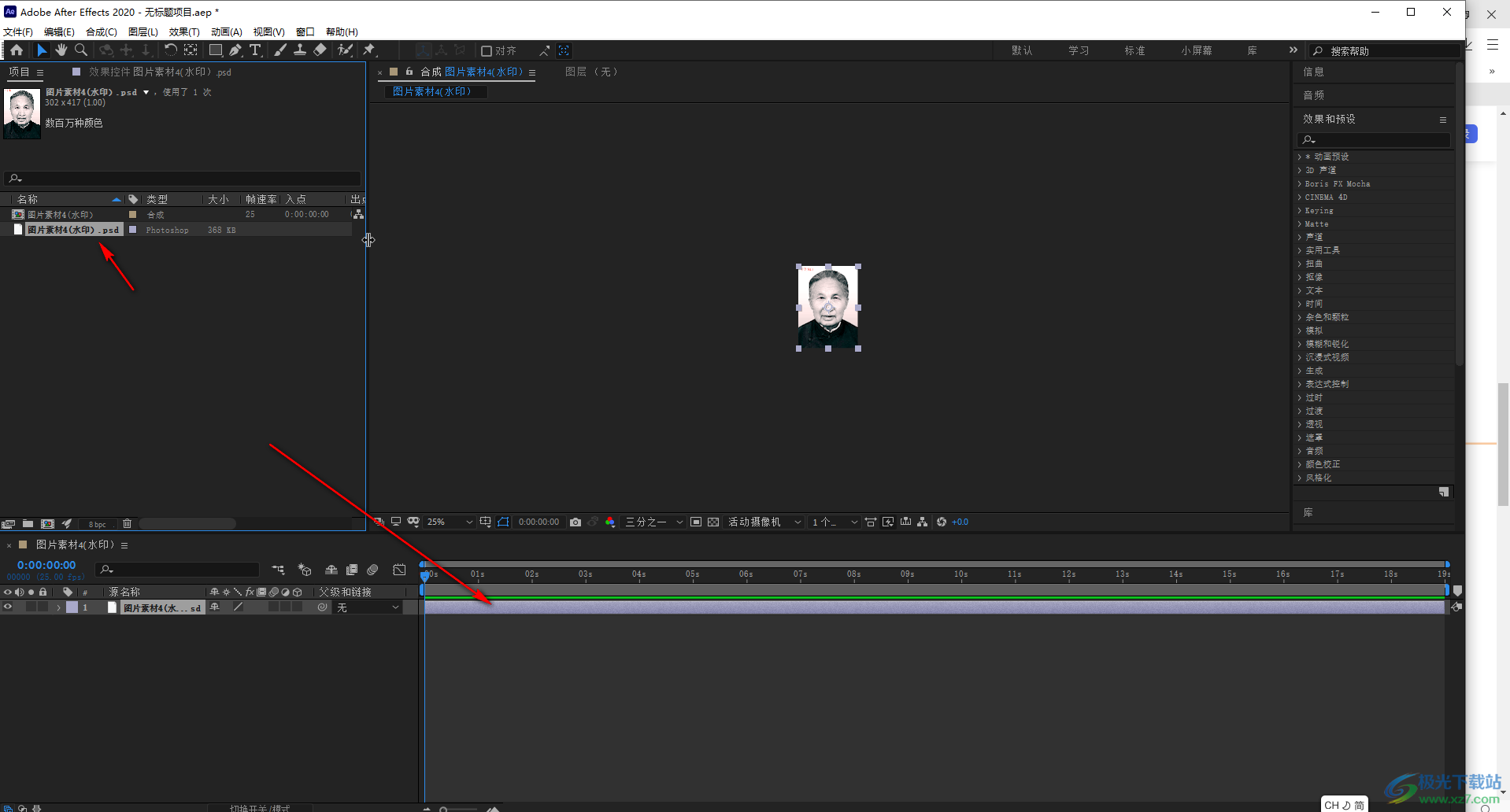Toggle mask and shape path visibility
Viewport: 1510px width, 812px height.
pyautogui.click(x=504, y=522)
